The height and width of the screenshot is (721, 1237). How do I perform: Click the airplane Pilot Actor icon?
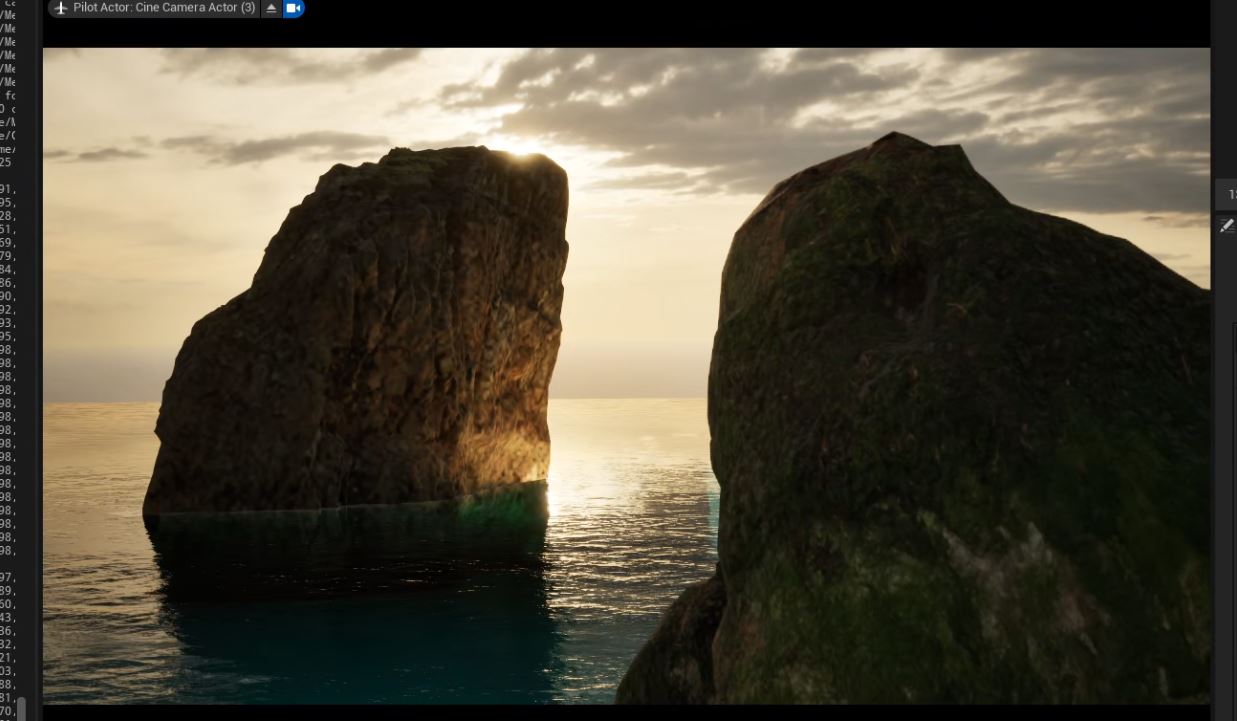click(x=60, y=8)
